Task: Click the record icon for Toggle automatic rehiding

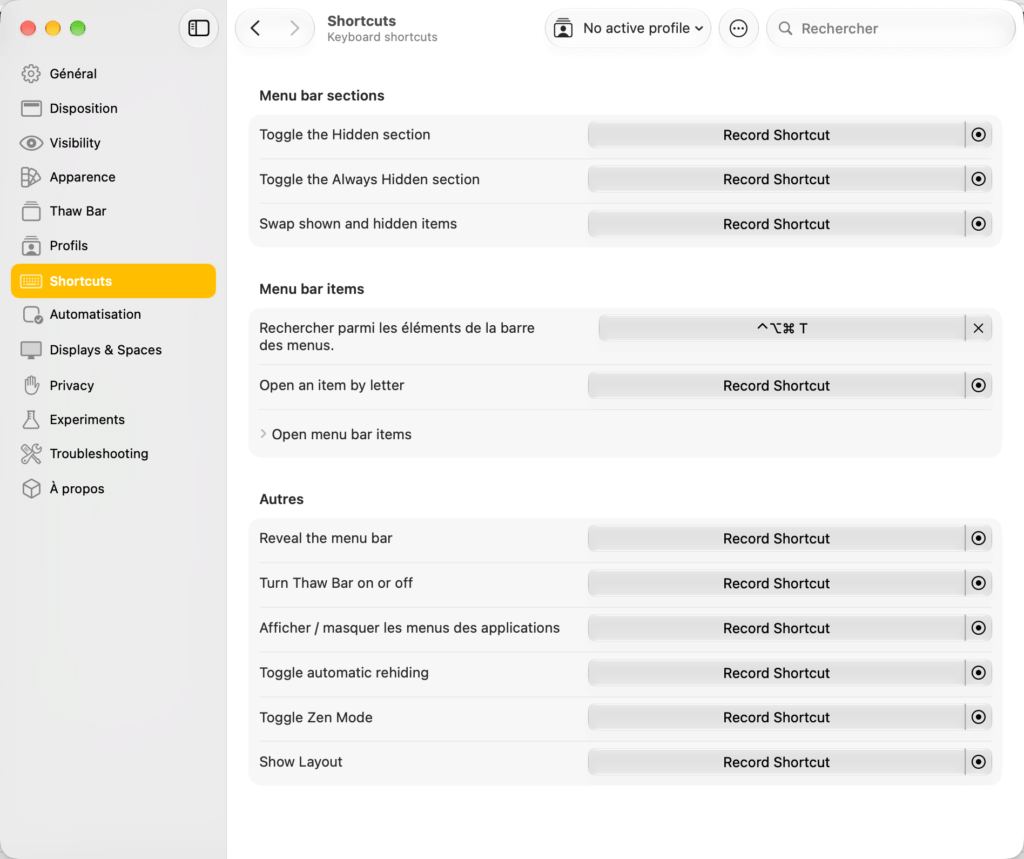Action: click(978, 672)
